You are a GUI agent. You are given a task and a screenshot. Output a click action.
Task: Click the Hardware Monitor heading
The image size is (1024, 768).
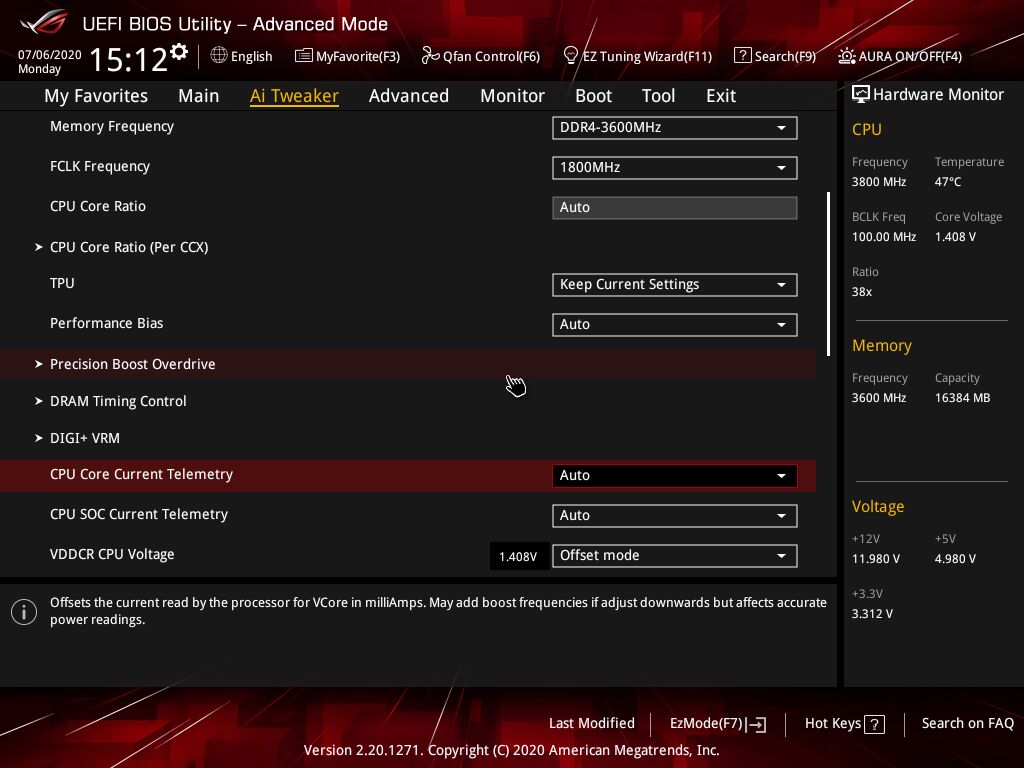(938, 95)
